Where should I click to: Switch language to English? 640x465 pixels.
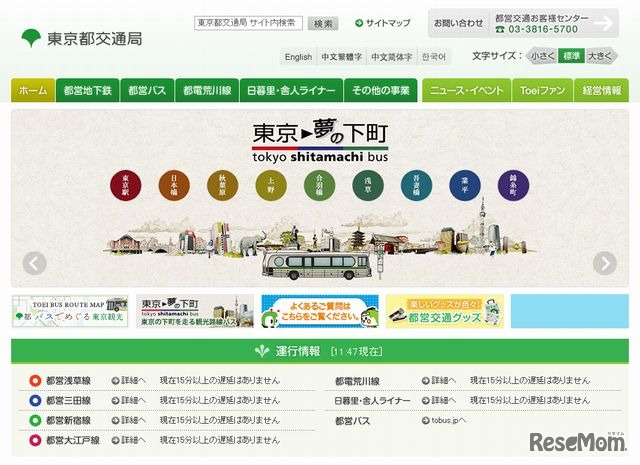click(x=298, y=57)
